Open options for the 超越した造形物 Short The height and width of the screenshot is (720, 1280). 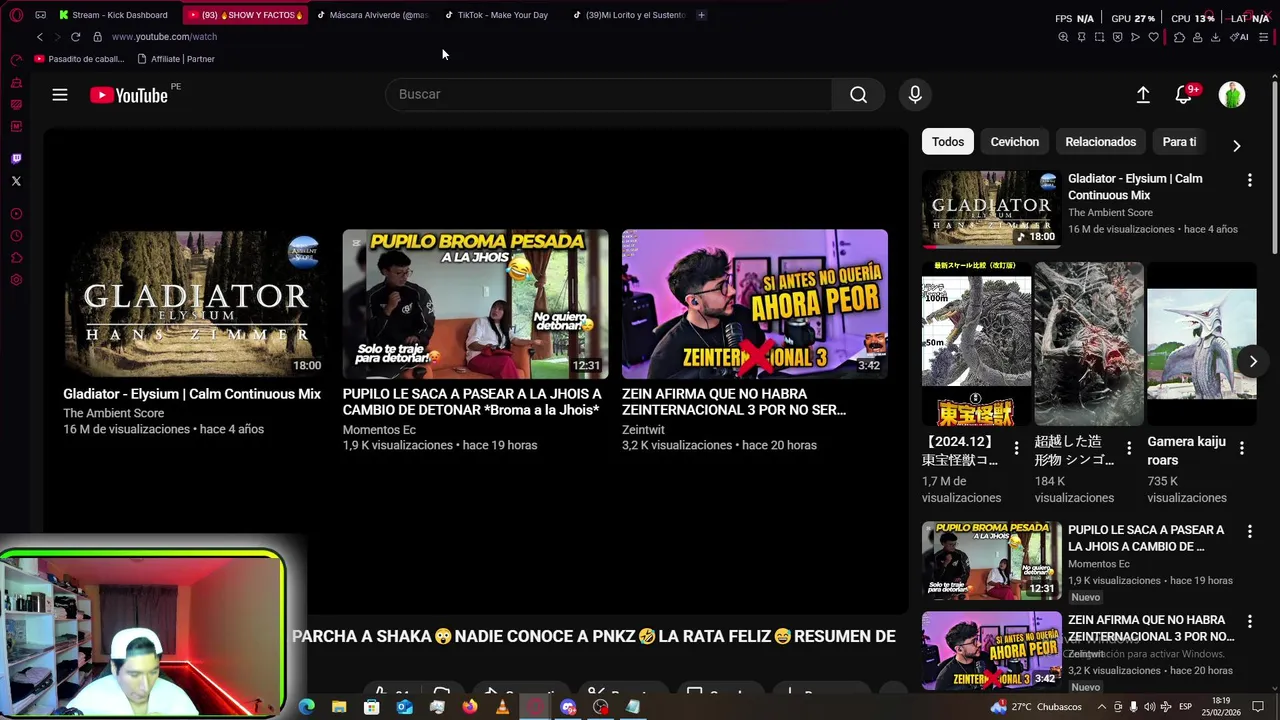coord(1129,448)
